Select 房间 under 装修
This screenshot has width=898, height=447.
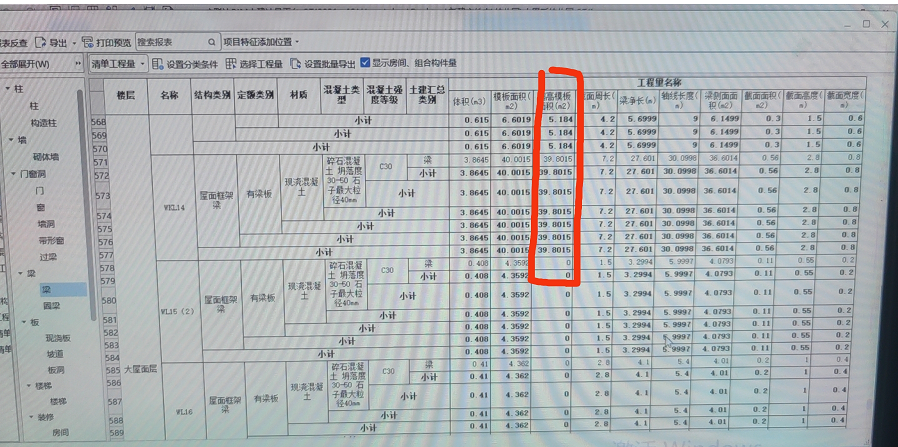tap(61, 433)
